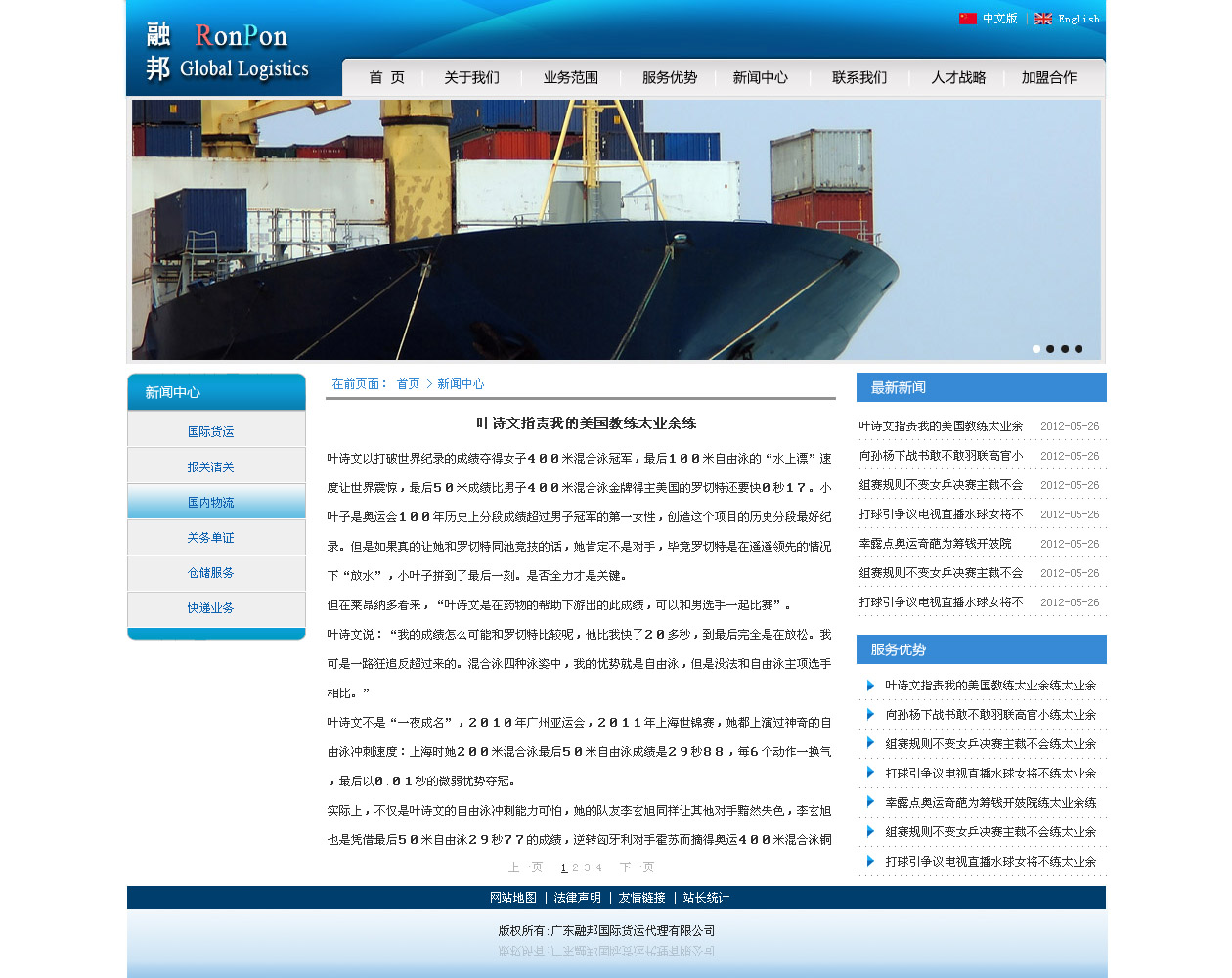
Task: Go to page 3 of the article
Action: [x=587, y=867]
